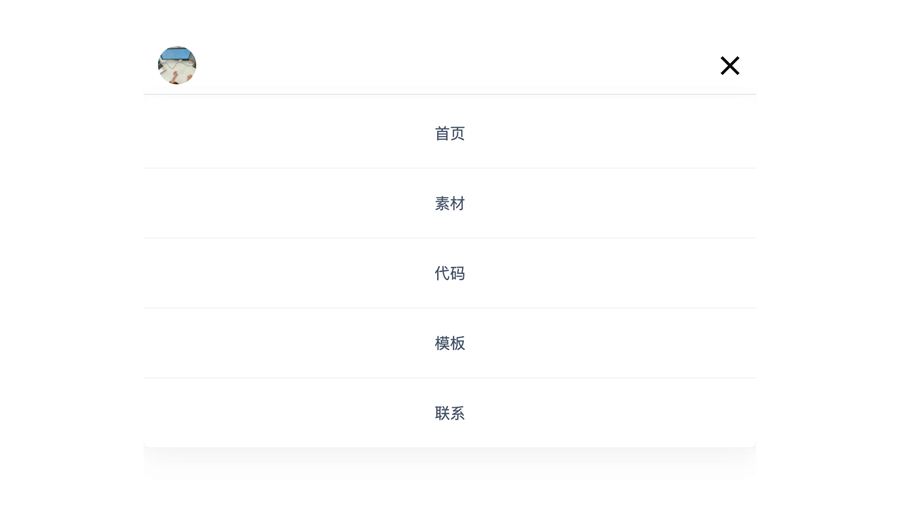The image size is (900, 522).
Task: Click the circular profile avatar
Action: pos(177,65)
